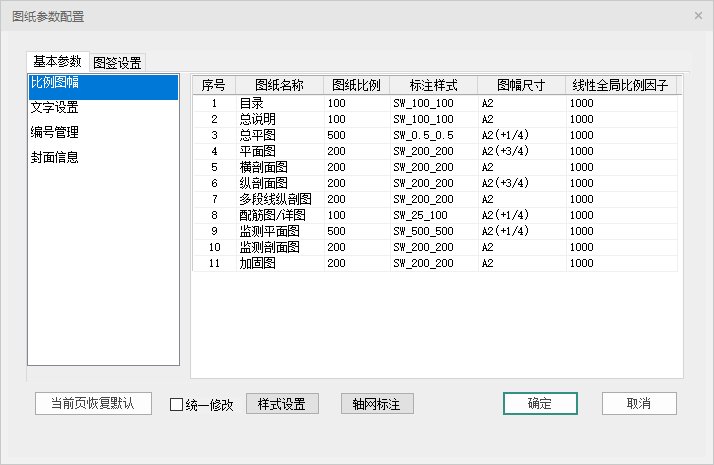This screenshot has height=465, width=714.
Task: Open 文字设置 in the left list
Action: (x=103, y=108)
